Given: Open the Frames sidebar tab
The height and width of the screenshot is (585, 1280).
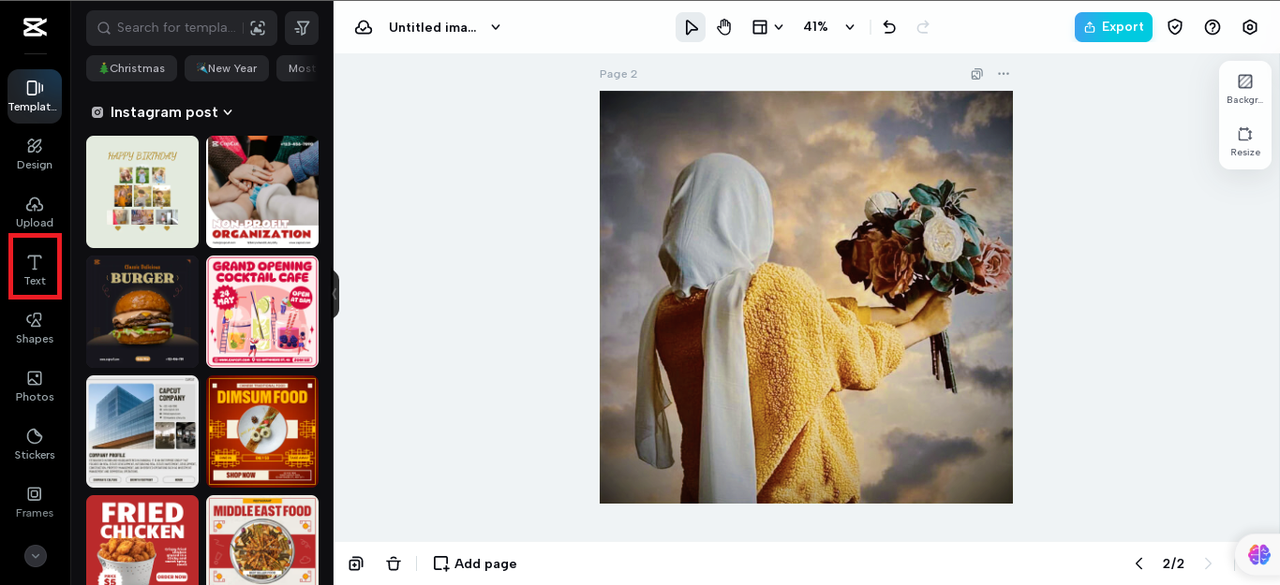Looking at the screenshot, I should (35, 502).
